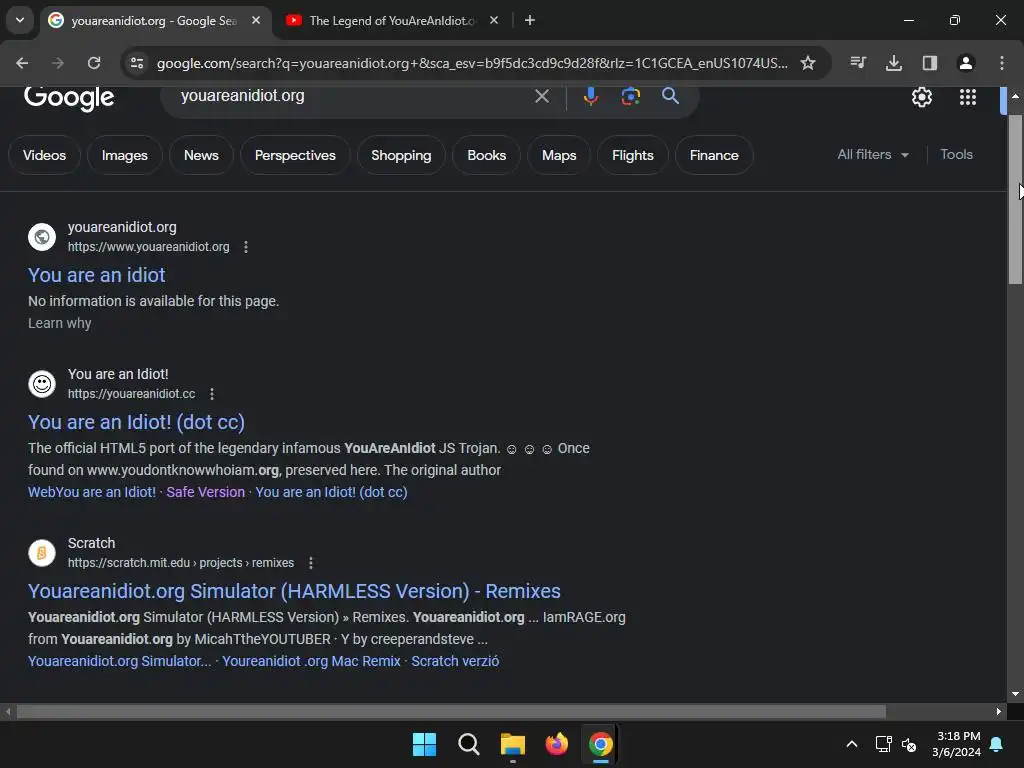This screenshot has height=768, width=1024.
Task: Go forward to the next page
Action: click(x=58, y=63)
